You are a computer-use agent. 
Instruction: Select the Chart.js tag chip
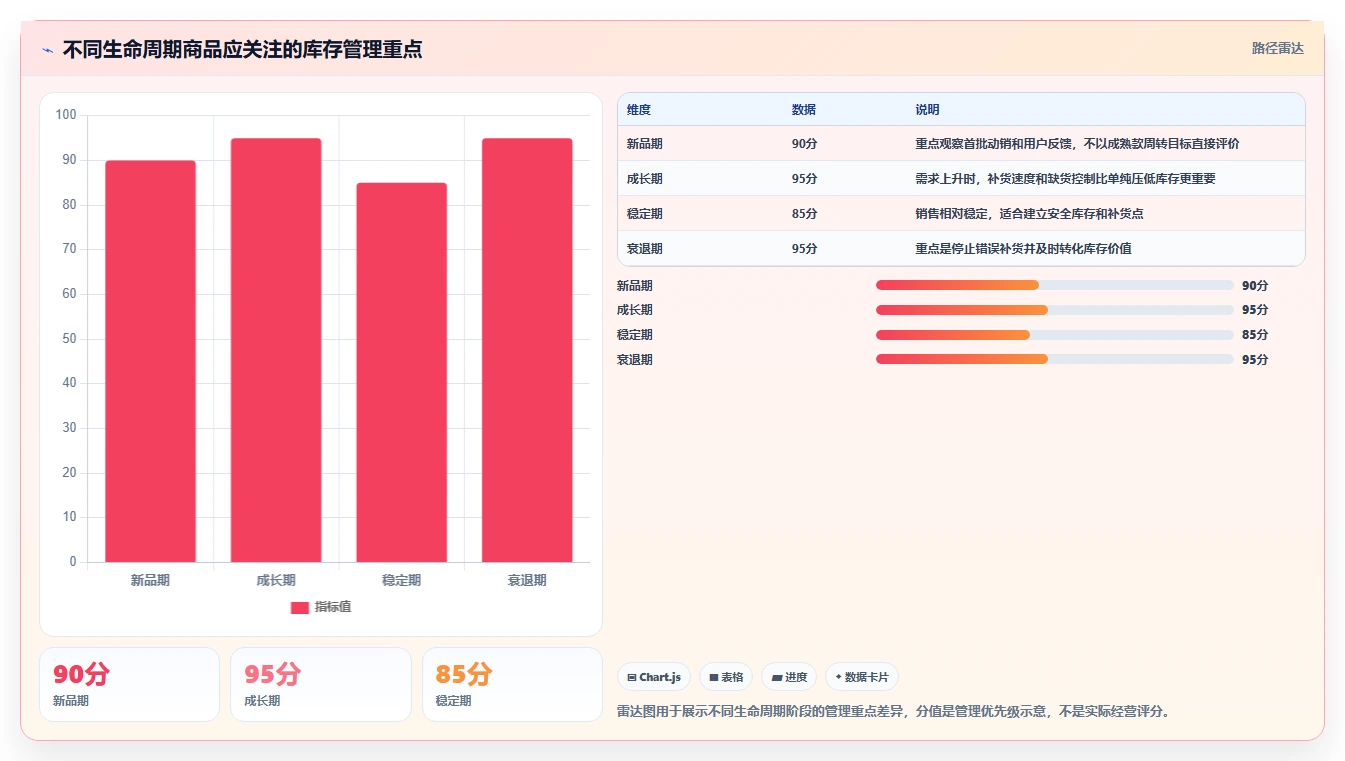654,677
